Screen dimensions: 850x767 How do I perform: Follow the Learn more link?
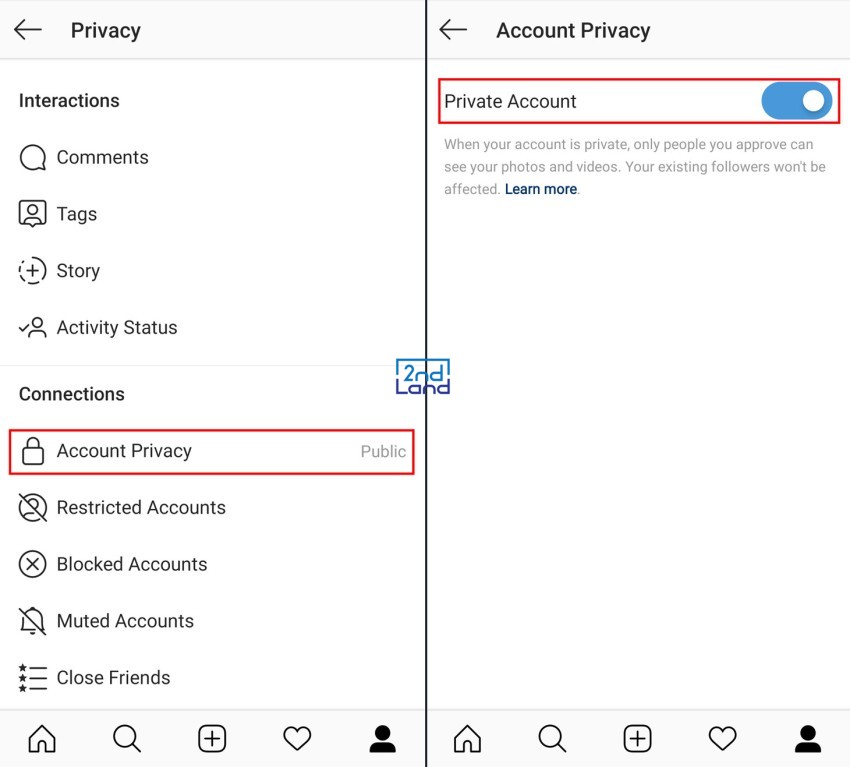[x=540, y=189]
